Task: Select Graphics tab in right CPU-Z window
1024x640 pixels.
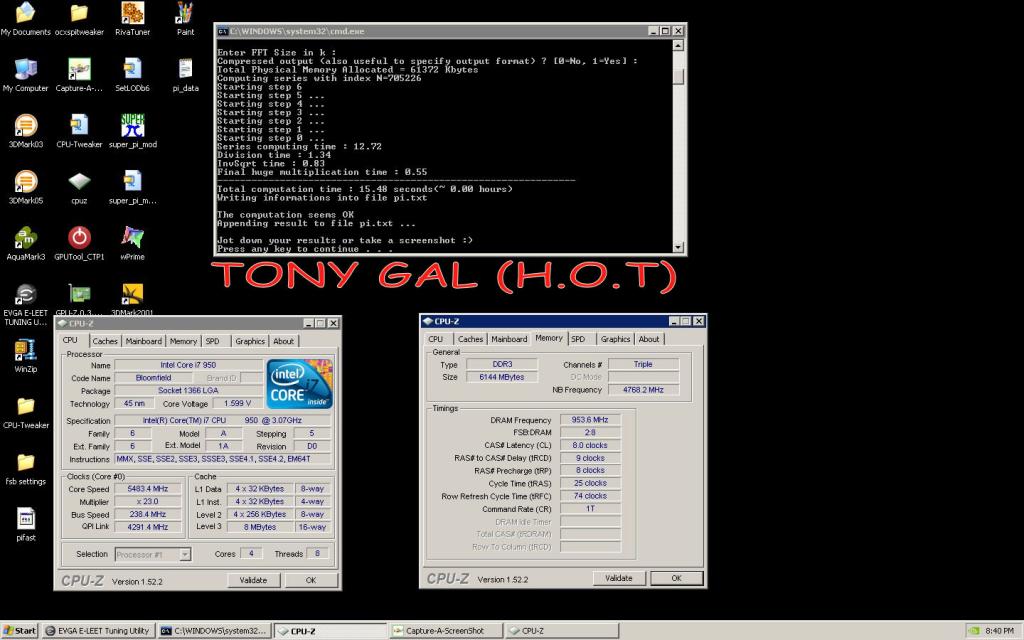Action: [x=615, y=339]
